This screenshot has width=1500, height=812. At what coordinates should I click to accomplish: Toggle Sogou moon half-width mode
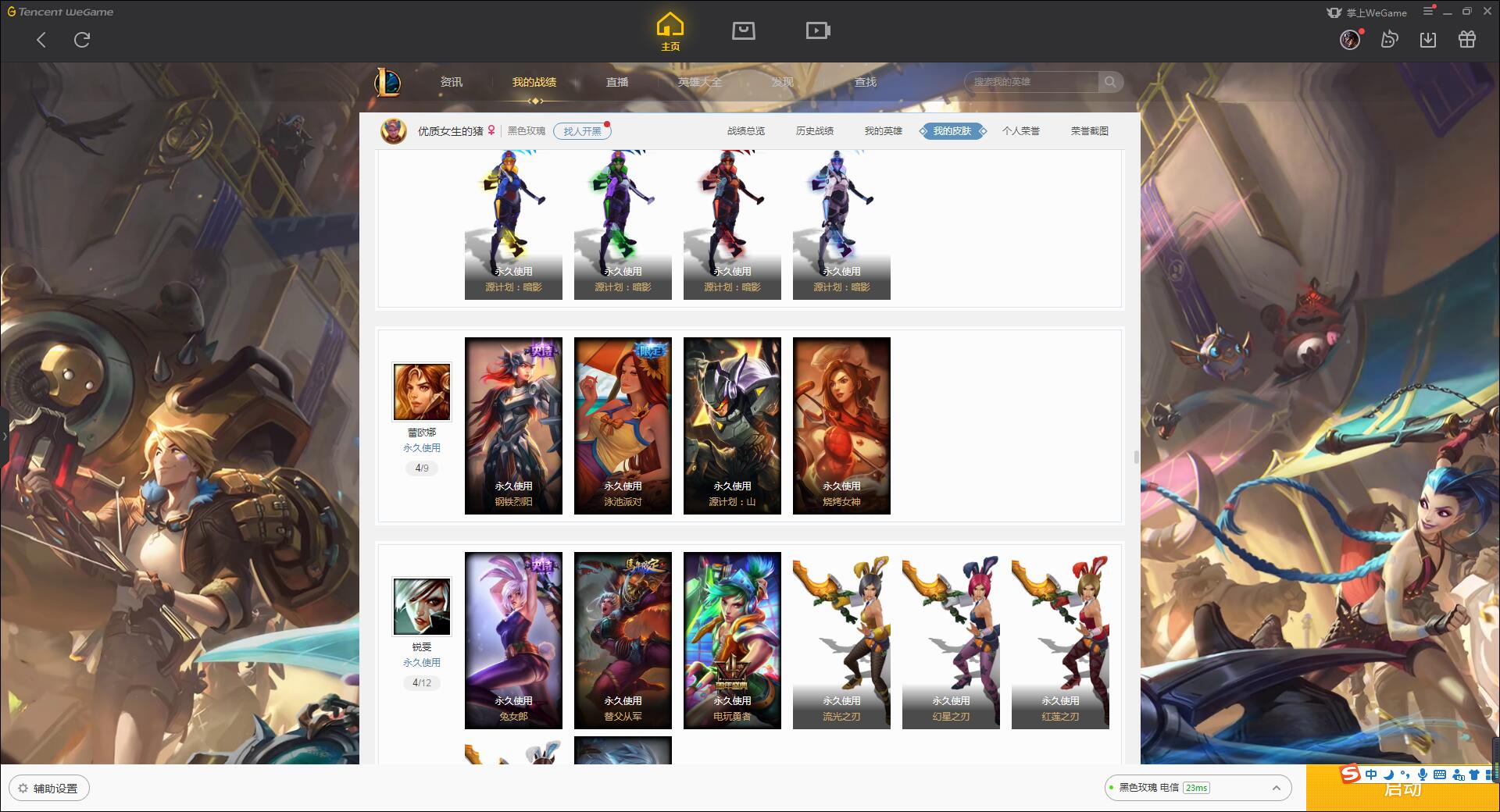click(x=1388, y=775)
